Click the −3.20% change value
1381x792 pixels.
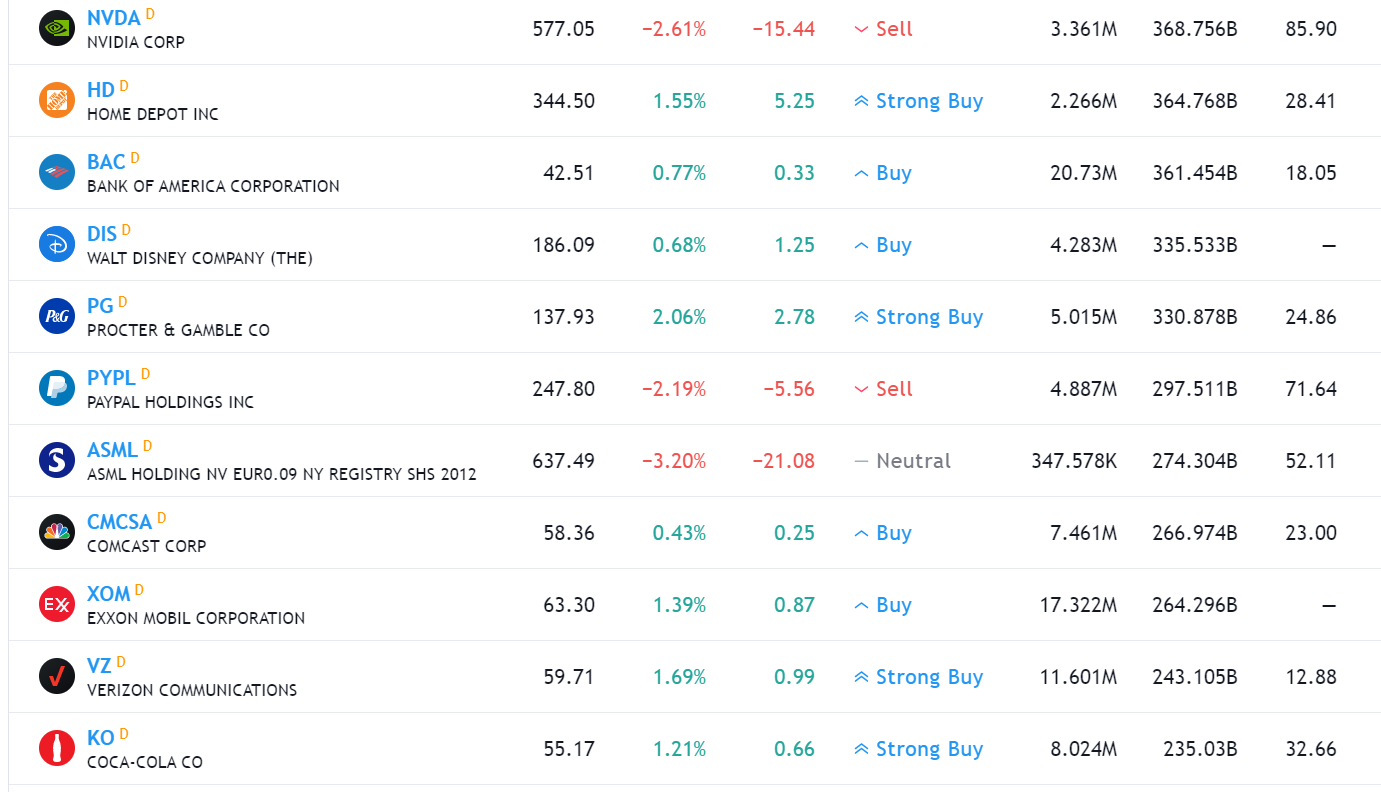click(x=674, y=461)
